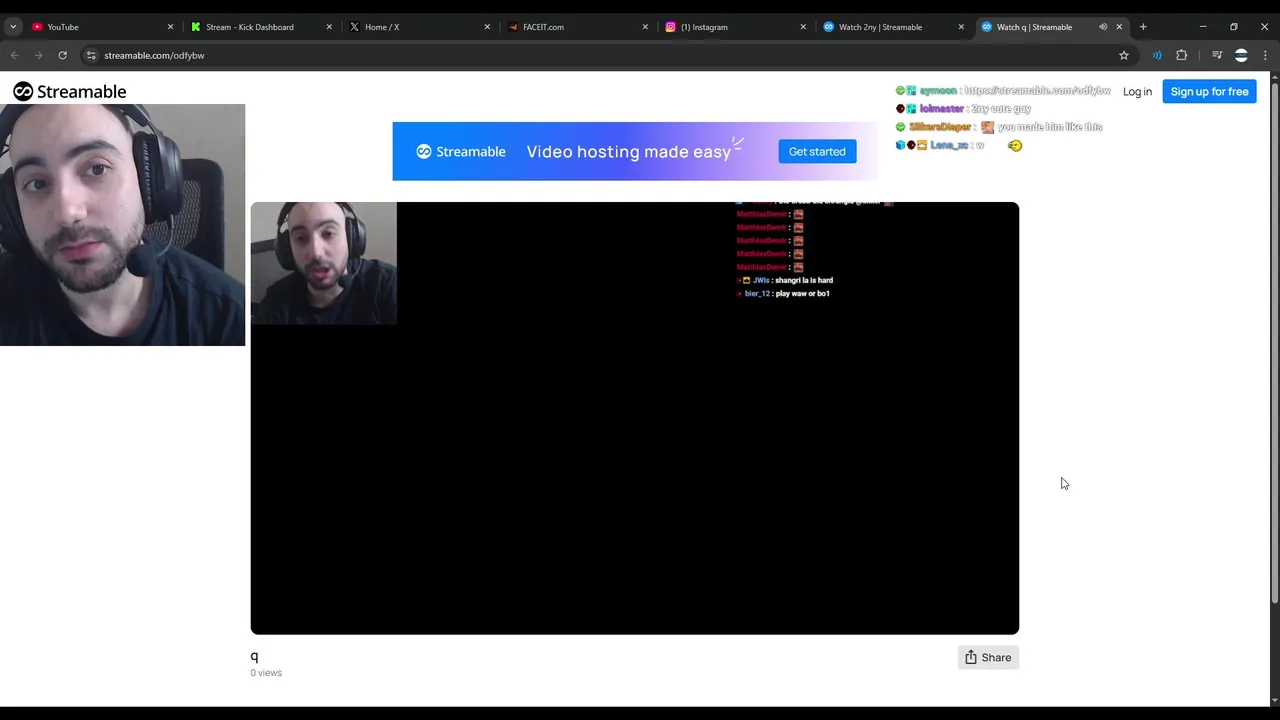
Task: Open the Extensions puzzle piece menu
Action: 1182,55
